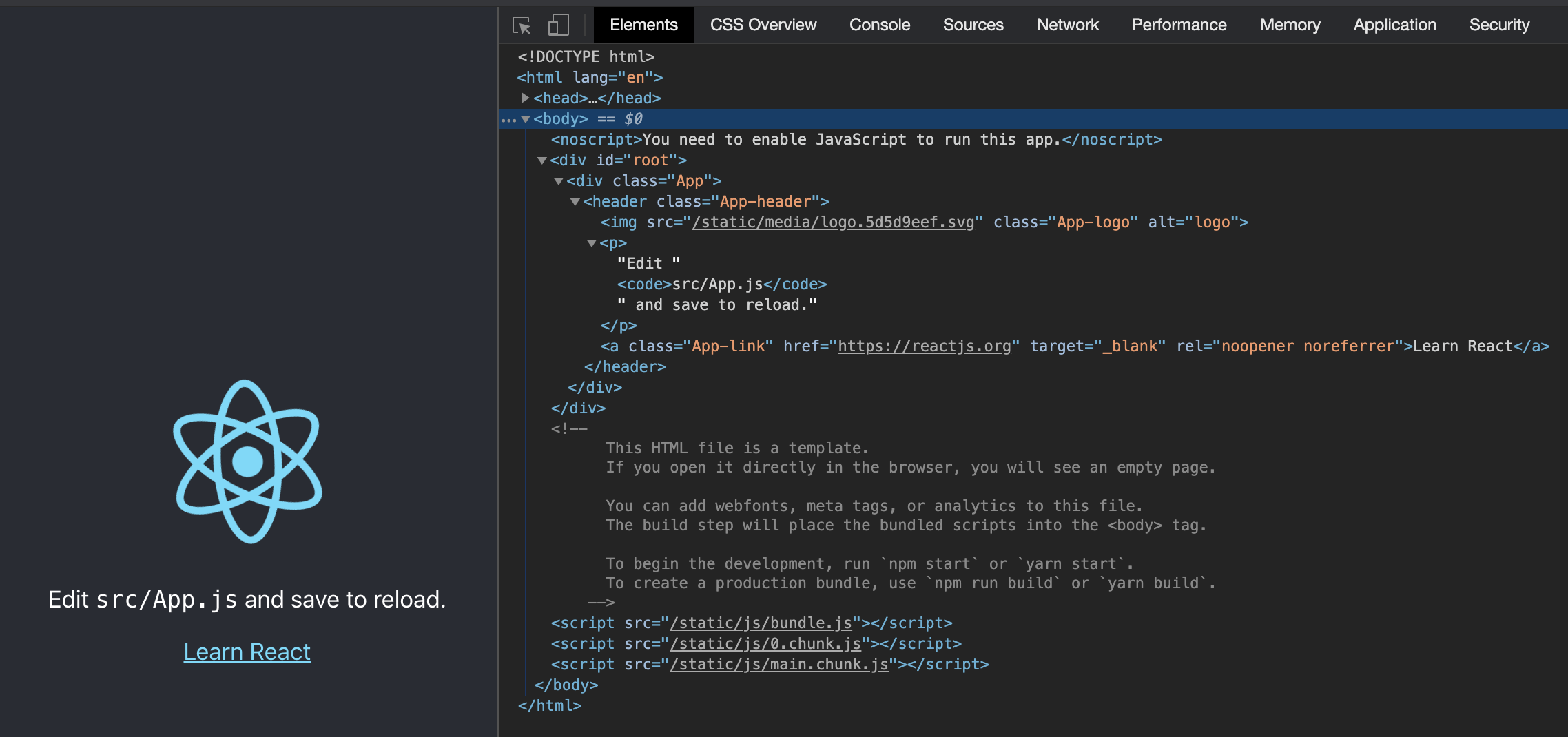Screen dimensions: 1568x737
Task: Collapse the p element node
Action: 592,243
